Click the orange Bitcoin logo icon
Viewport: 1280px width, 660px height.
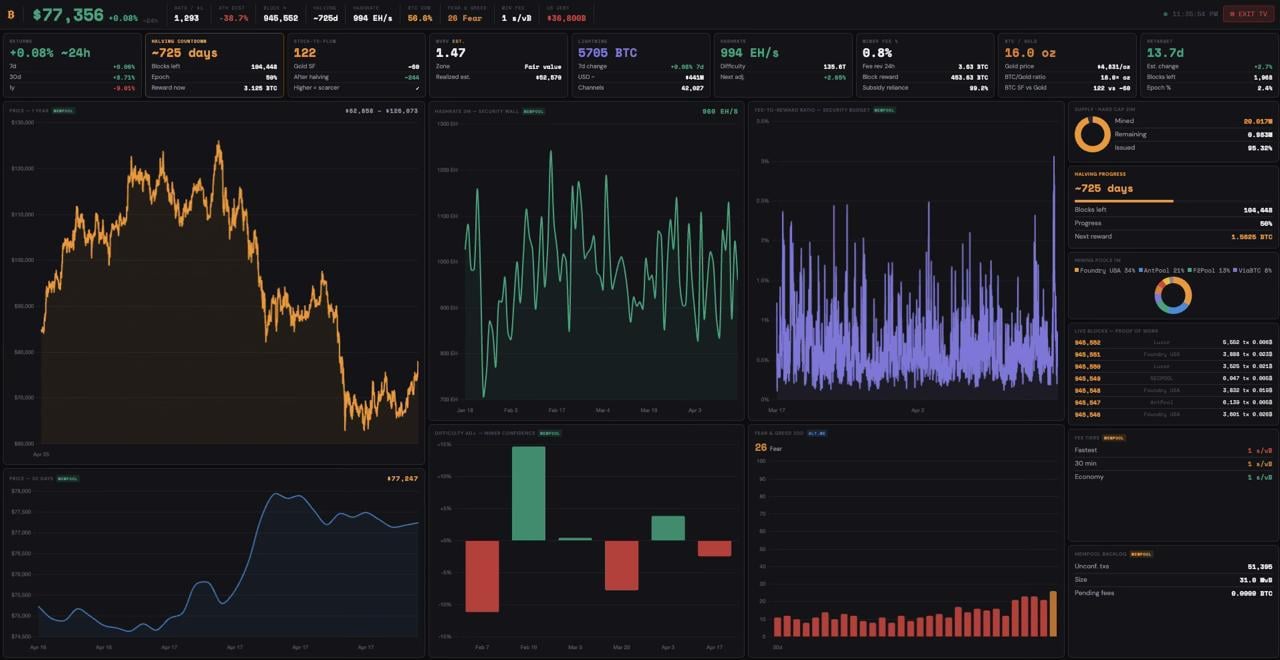pos(11,14)
